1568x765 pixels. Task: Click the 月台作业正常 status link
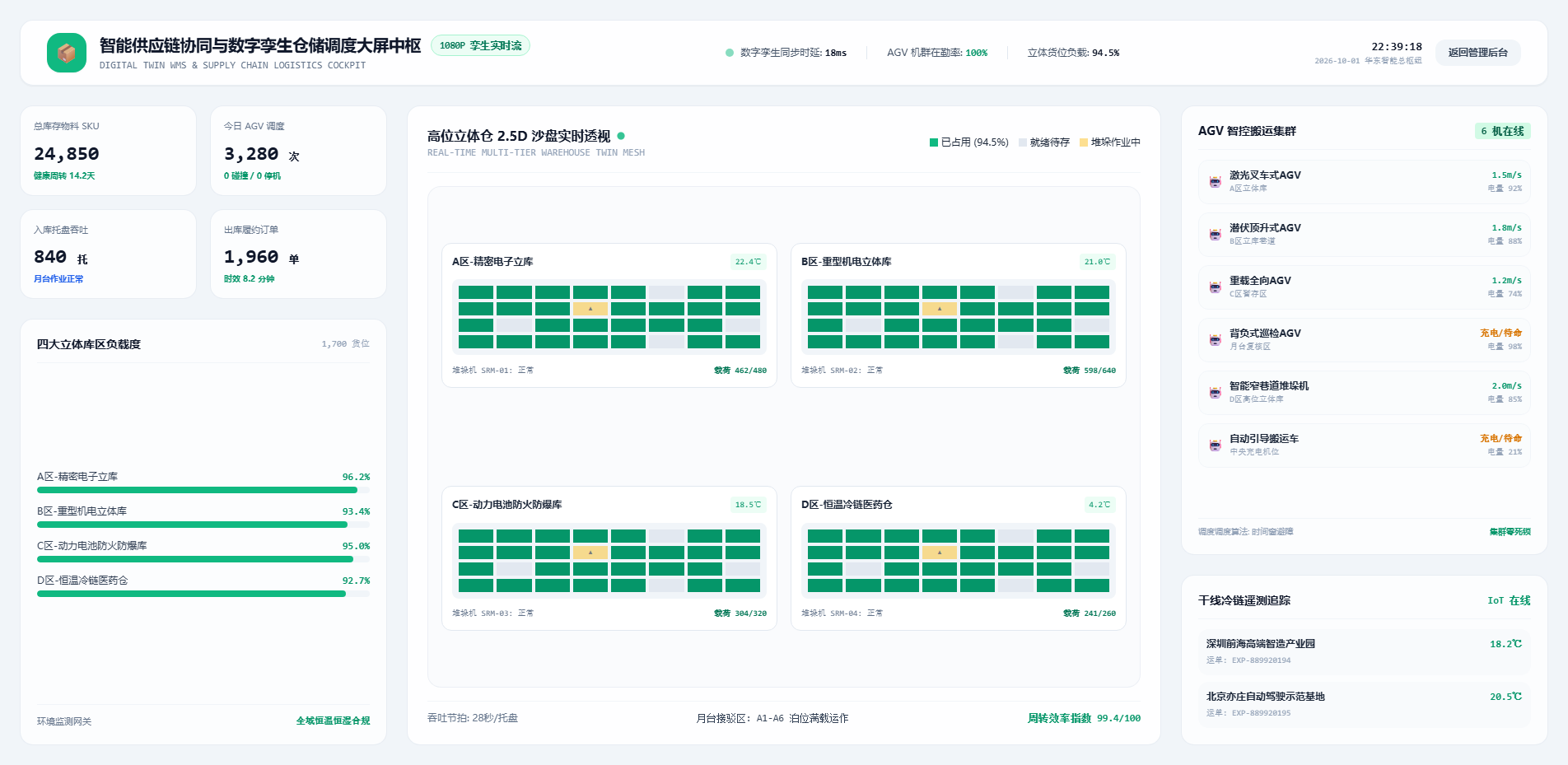click(x=58, y=279)
